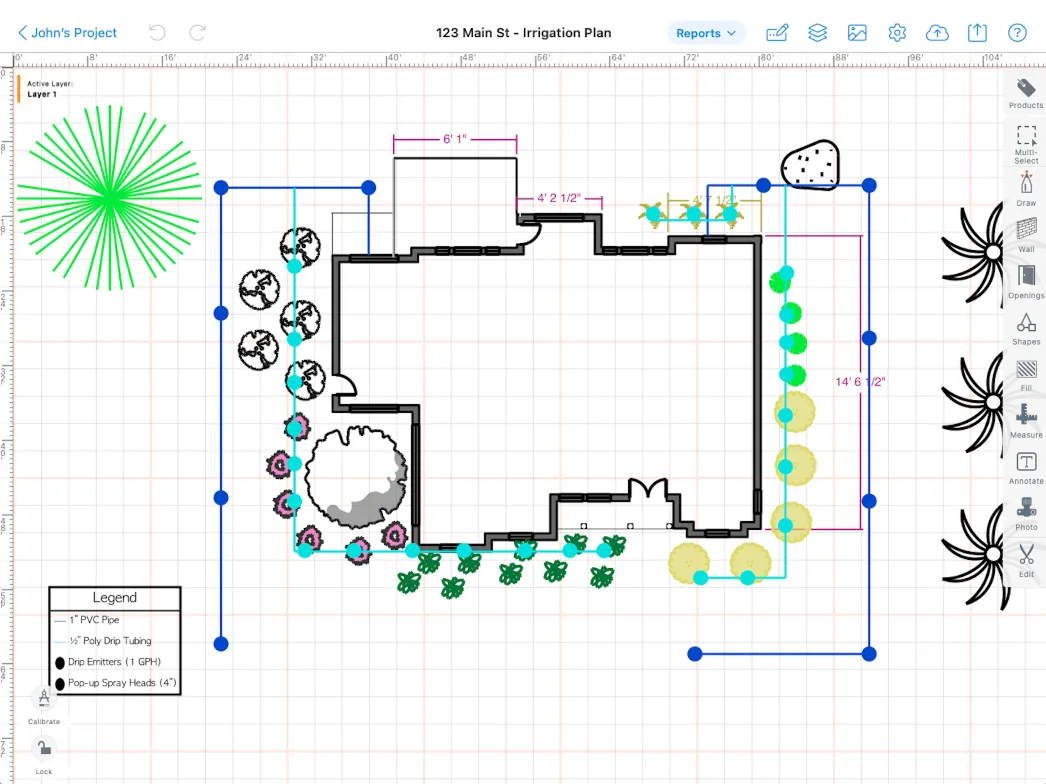The height and width of the screenshot is (784, 1046).
Task: Open the Photo tool
Action: tap(1026, 514)
